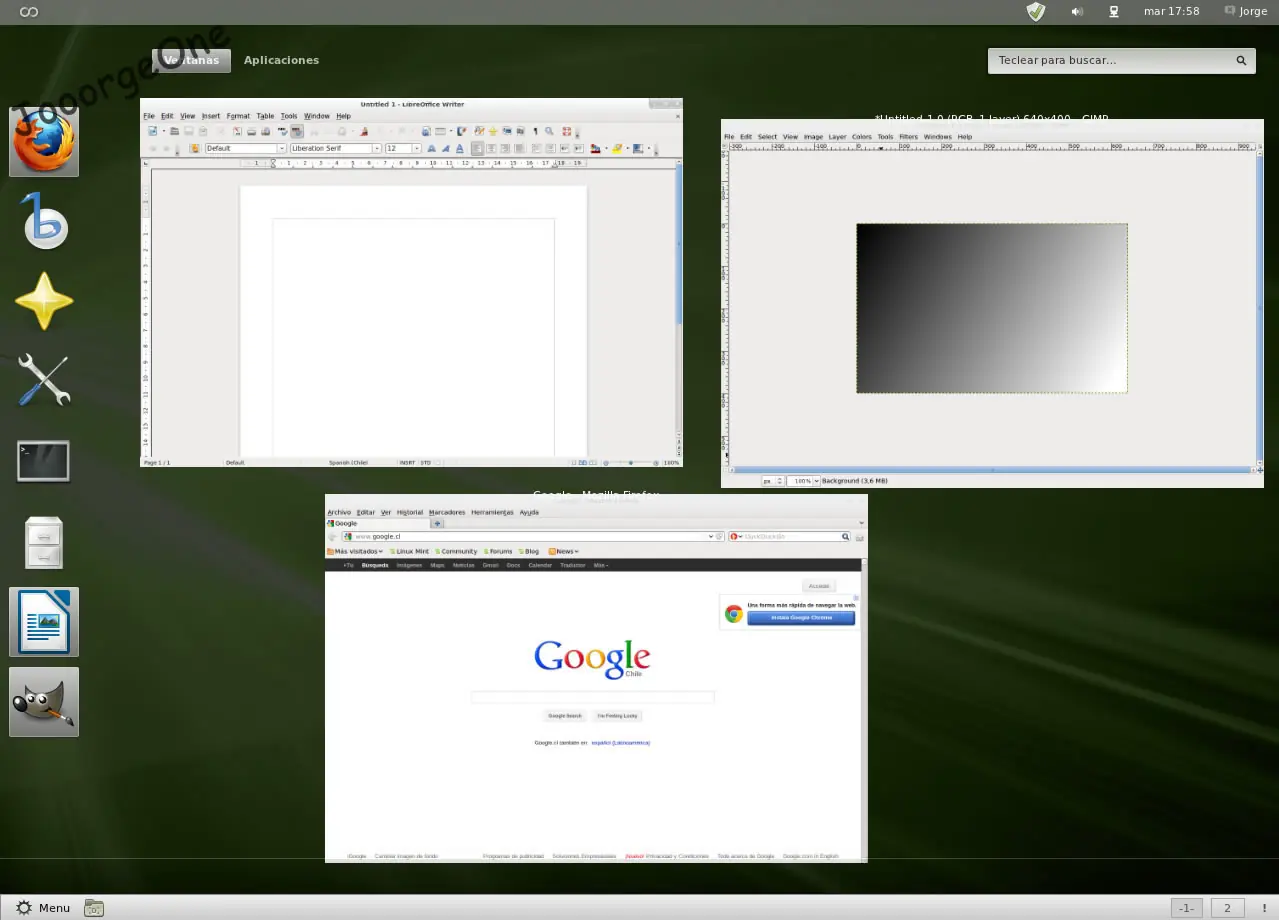Switch to the Ventanas tab

pyautogui.click(x=191, y=60)
